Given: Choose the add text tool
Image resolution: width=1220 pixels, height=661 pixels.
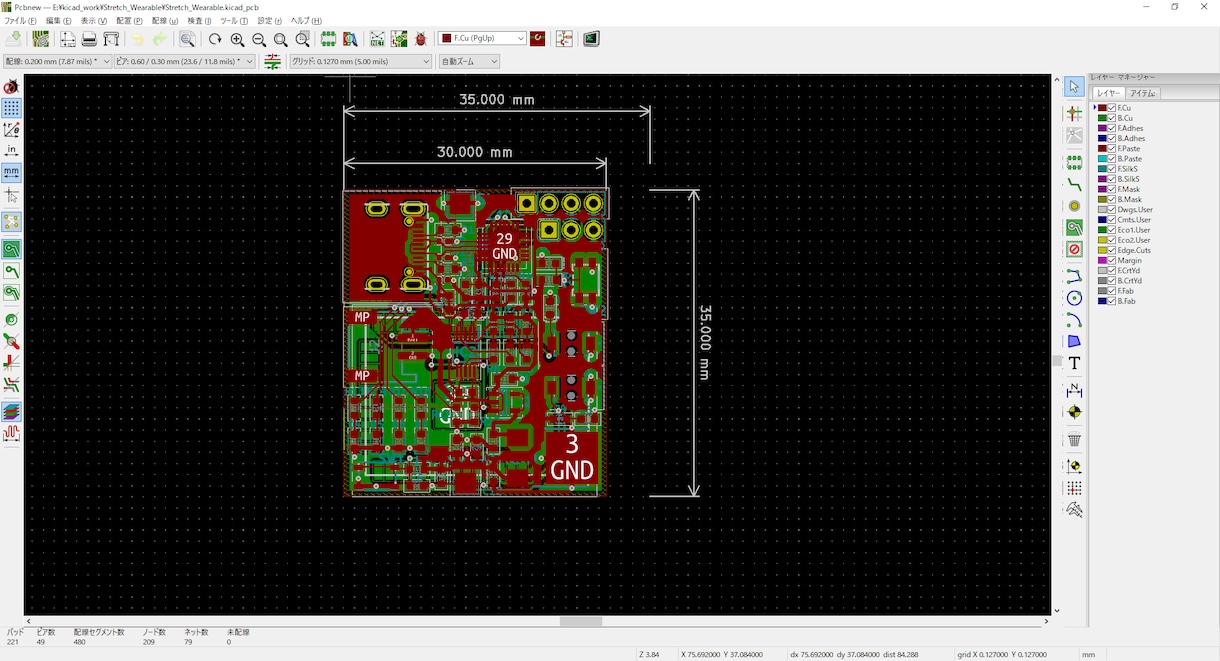Looking at the screenshot, I should point(1074,363).
